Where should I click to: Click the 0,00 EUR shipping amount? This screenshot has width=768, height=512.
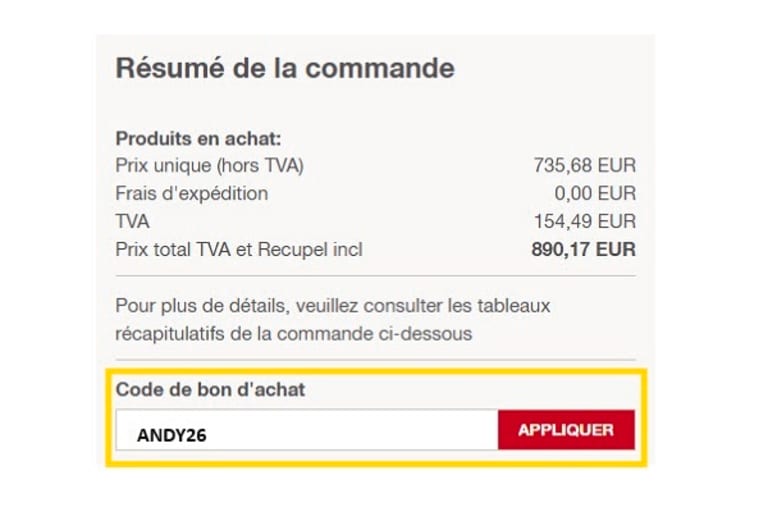pyautogui.click(x=595, y=194)
